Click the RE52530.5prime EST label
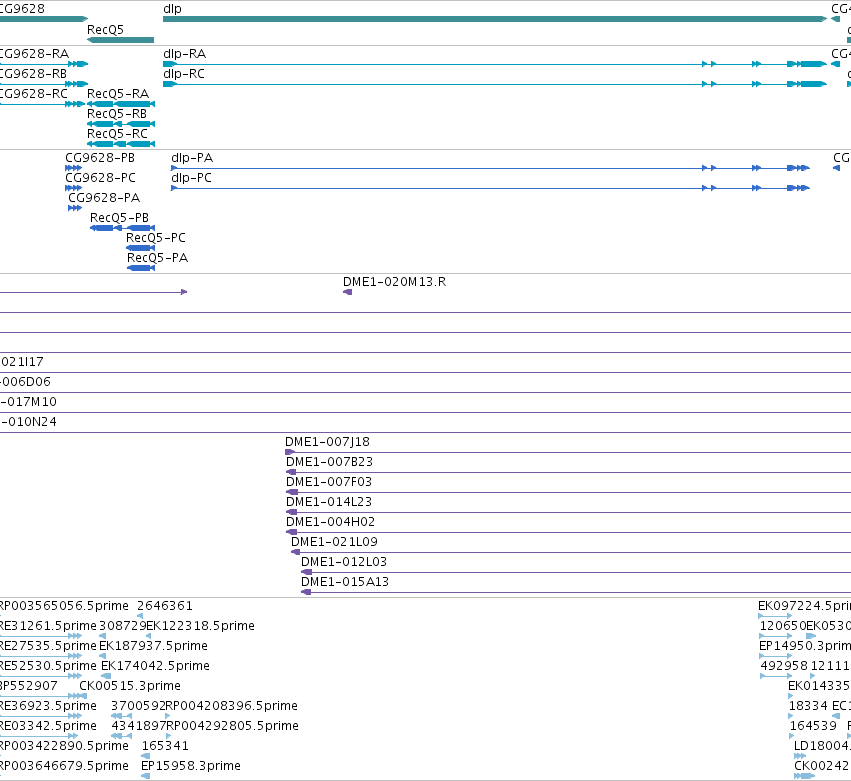 tap(48, 666)
